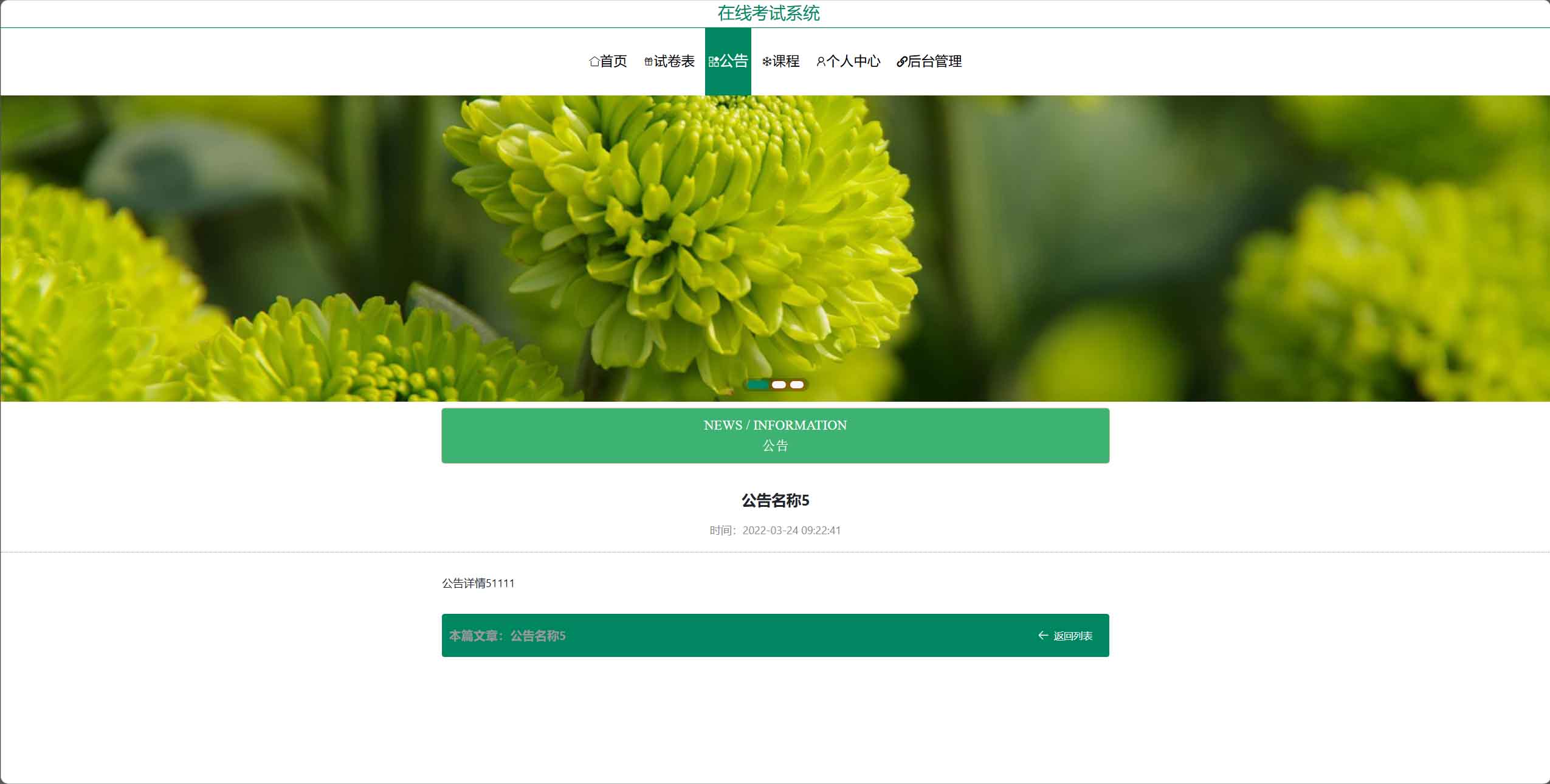Click the snowflake icon beside 课程
This screenshot has width=1550, height=784.
(767, 61)
